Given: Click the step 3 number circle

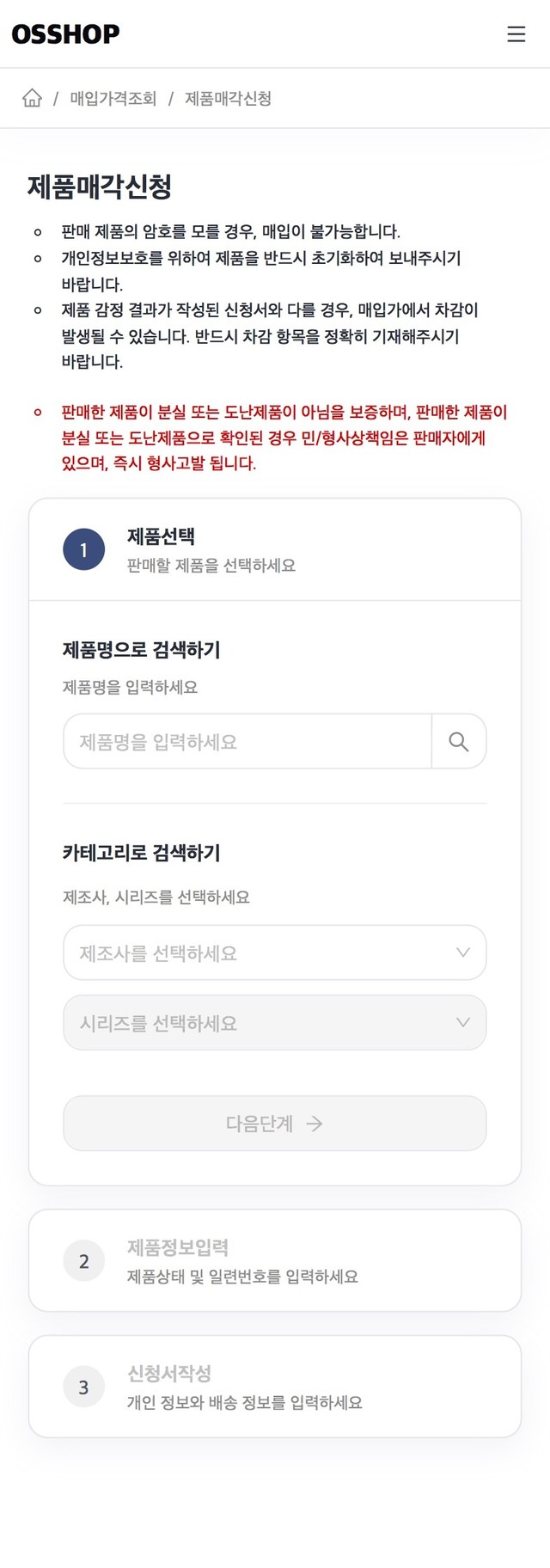Looking at the screenshot, I should tap(83, 1387).
